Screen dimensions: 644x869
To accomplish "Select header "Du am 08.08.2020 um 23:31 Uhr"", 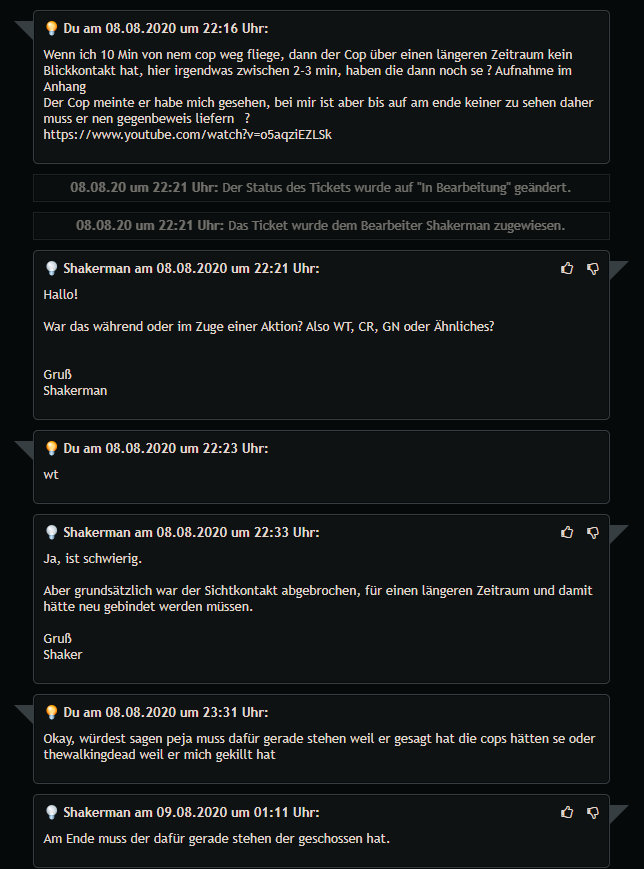I will point(166,712).
